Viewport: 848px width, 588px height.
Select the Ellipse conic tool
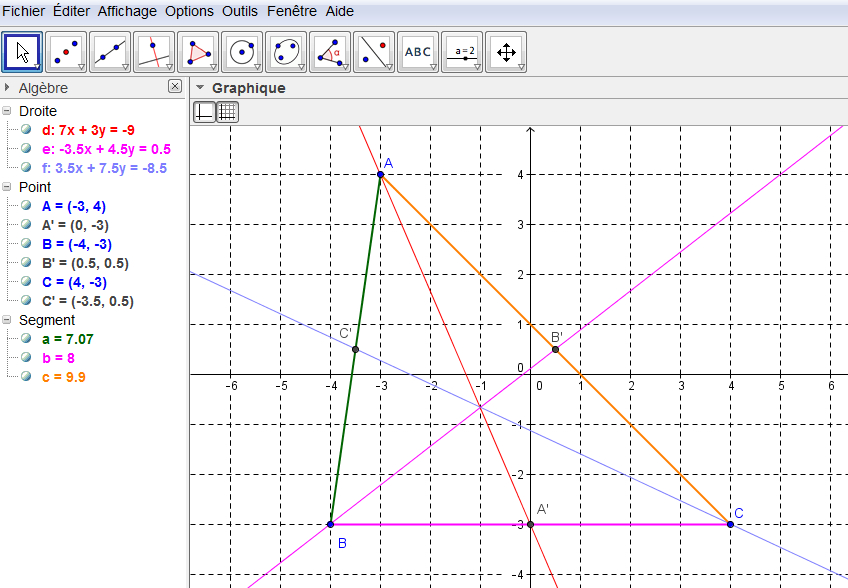[x=286, y=52]
